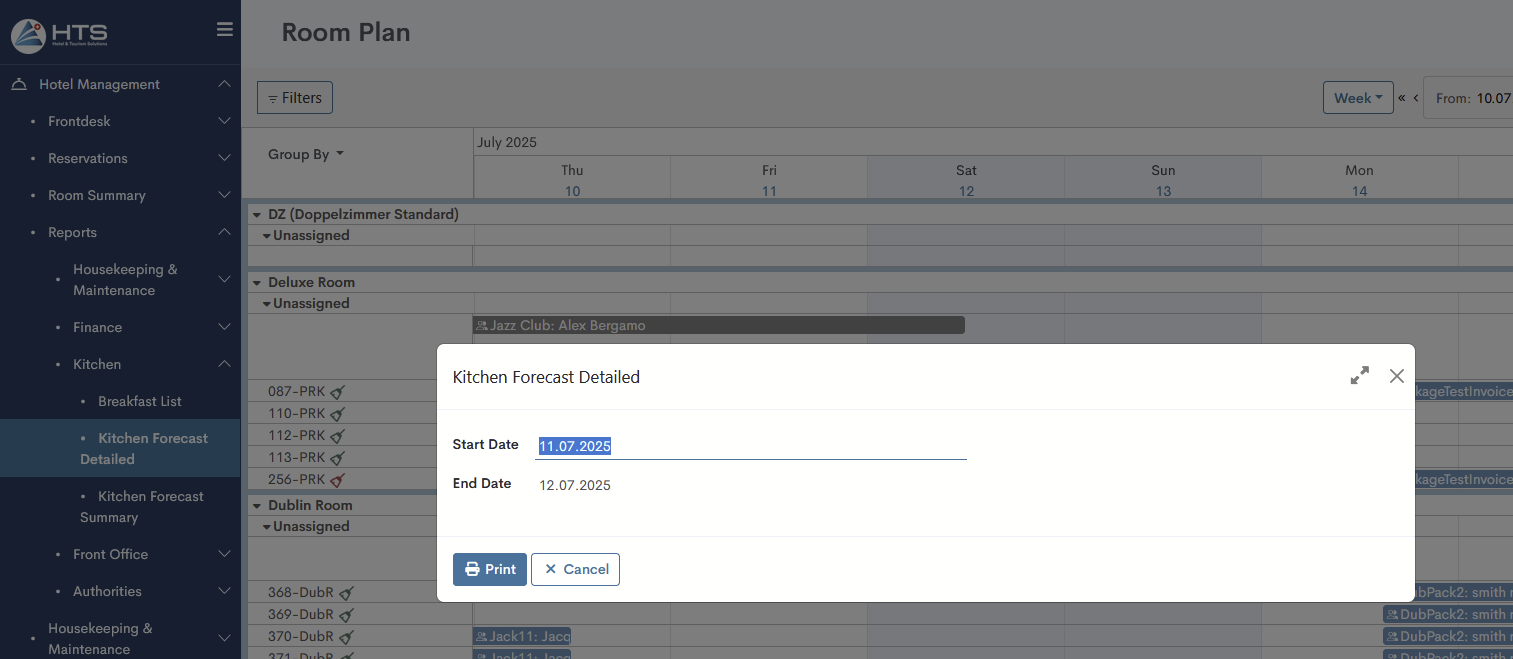Click the Print button

pyautogui.click(x=489, y=569)
